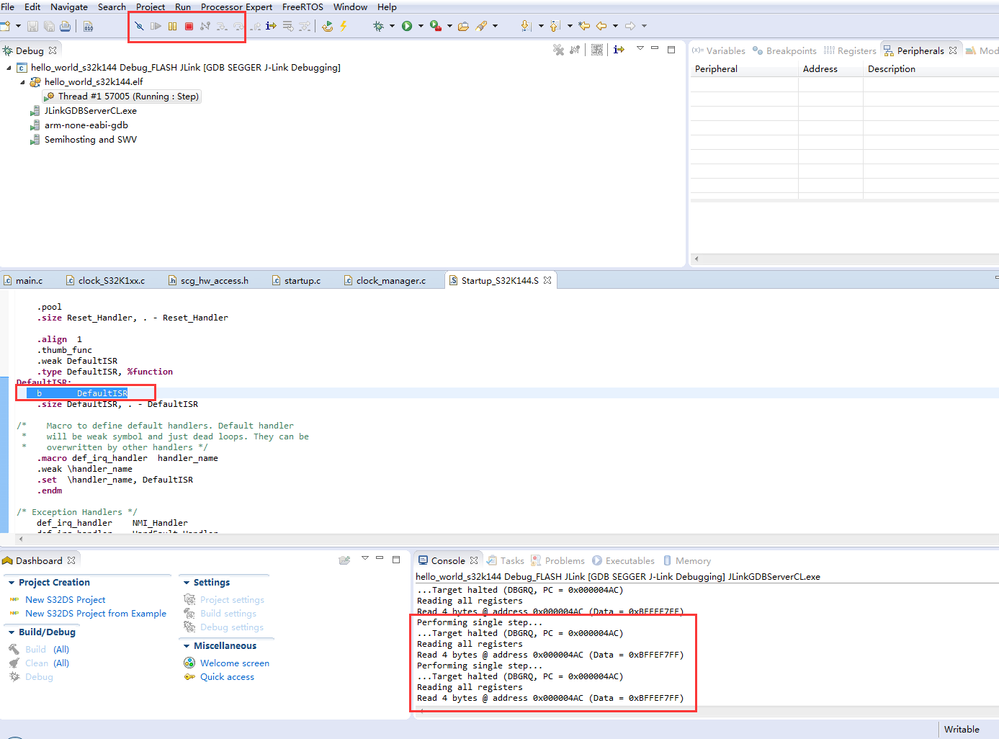Click Remove All Terminated Launches in Debug view
Image resolution: width=999 pixels, height=739 pixels.
[x=559, y=50]
